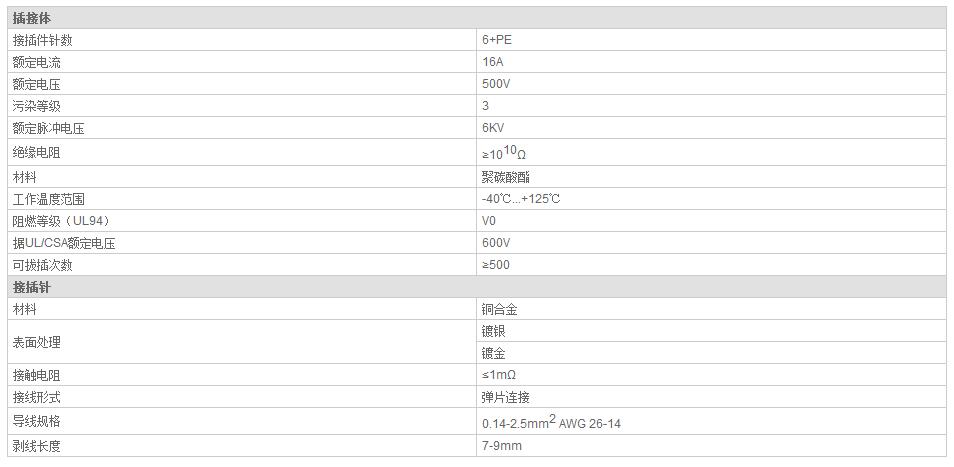954x467 pixels.
Task: Click the -40℃...+125℃ temperature range value
Action: coord(521,199)
